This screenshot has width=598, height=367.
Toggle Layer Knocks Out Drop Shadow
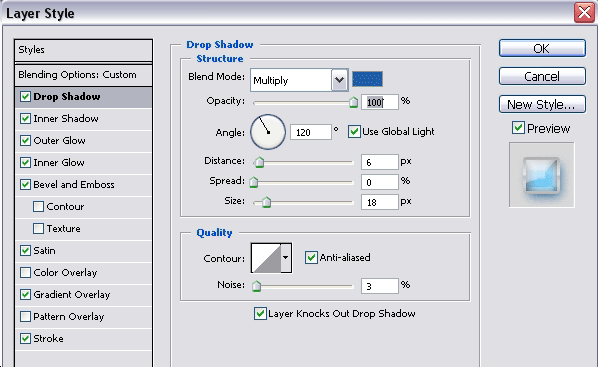point(260,314)
